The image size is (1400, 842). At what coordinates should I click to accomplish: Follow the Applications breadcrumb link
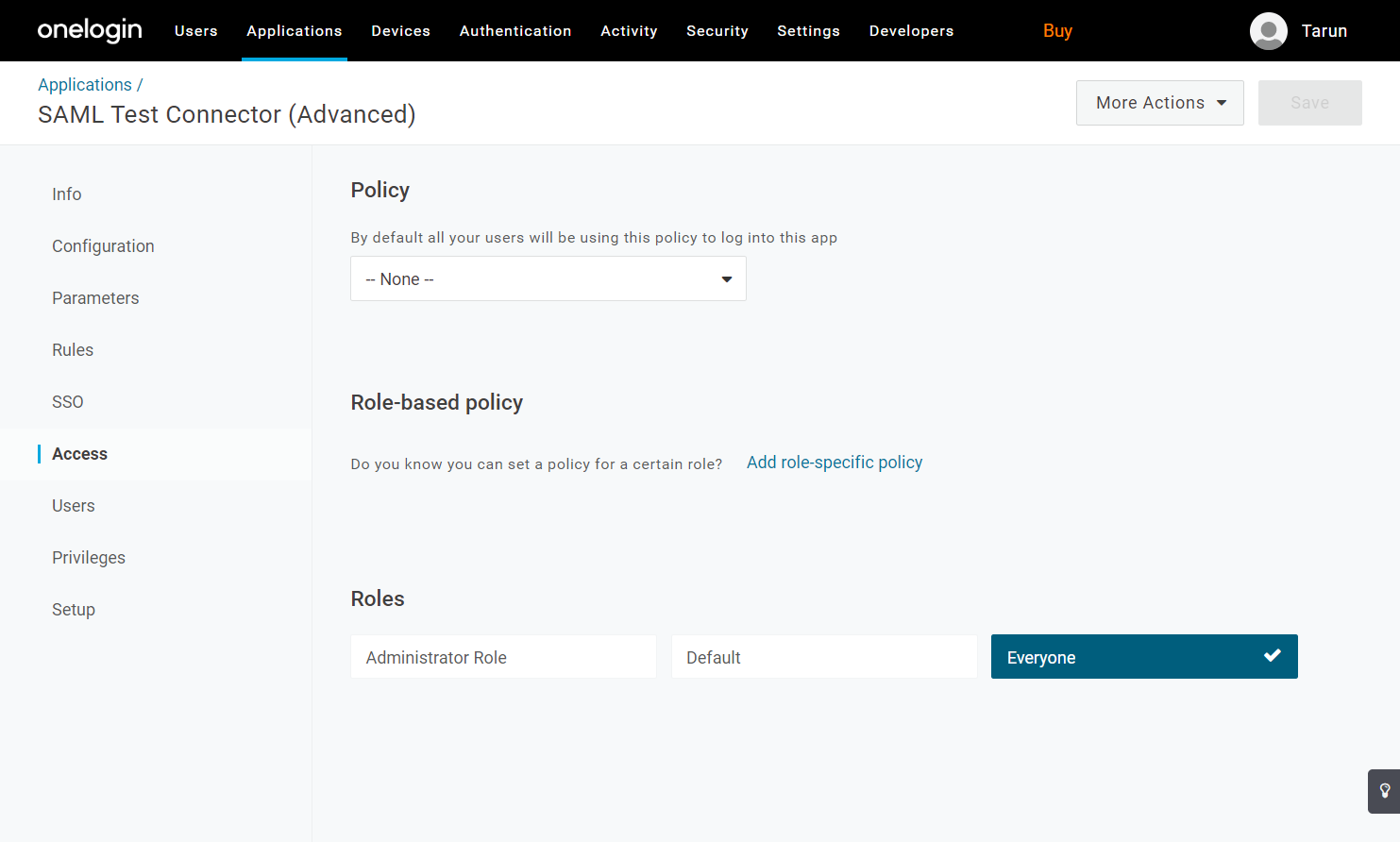85,85
